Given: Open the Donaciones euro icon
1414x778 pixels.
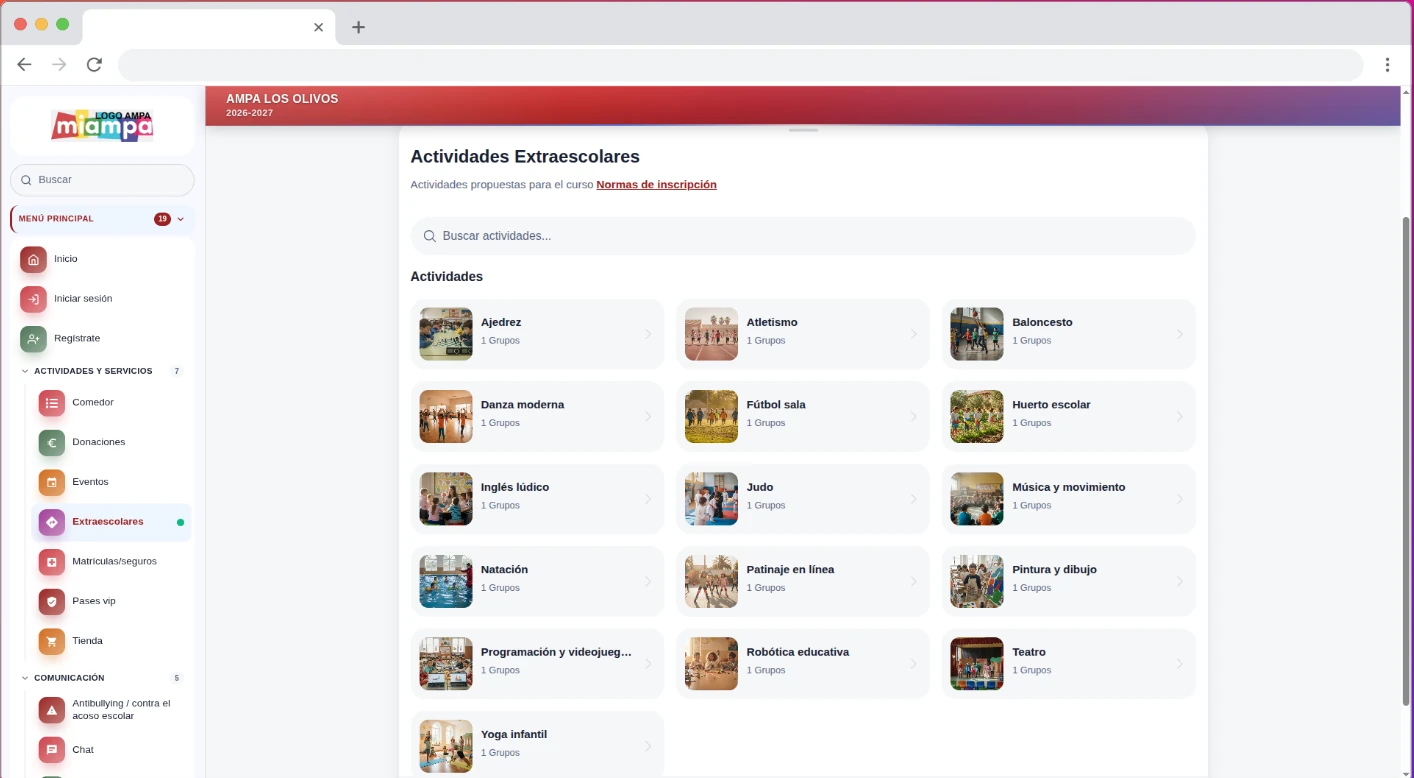Looking at the screenshot, I should click(52, 443).
